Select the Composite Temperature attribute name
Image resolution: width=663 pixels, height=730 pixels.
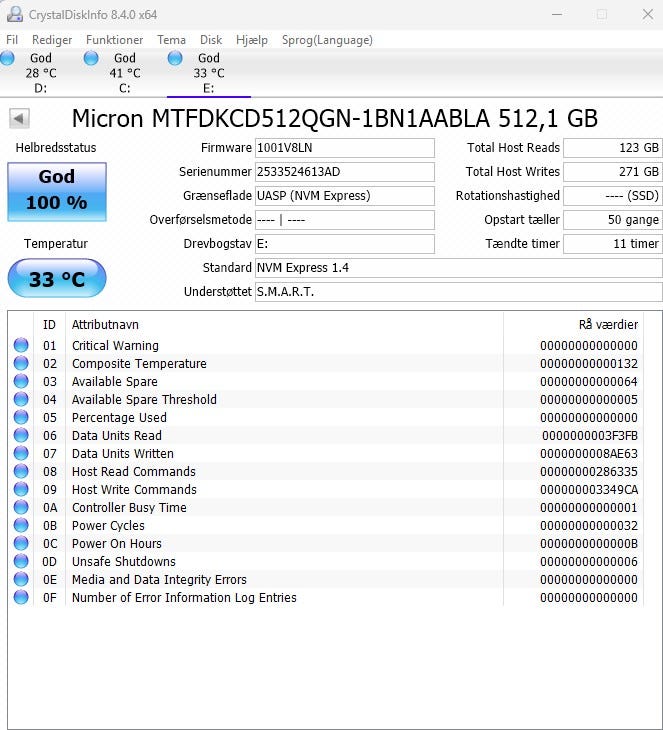[x=139, y=364]
